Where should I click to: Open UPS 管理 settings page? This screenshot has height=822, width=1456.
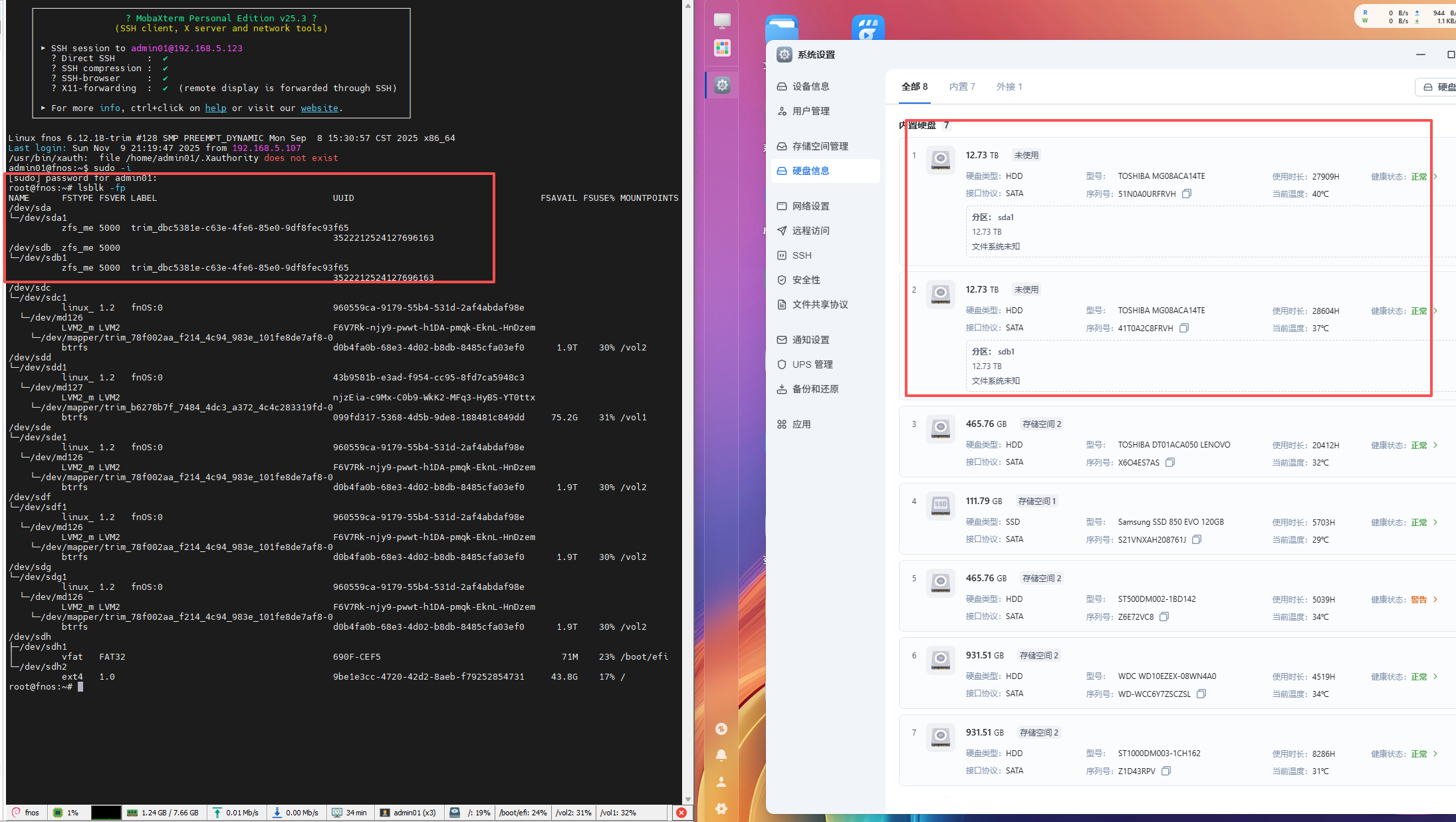(x=812, y=364)
